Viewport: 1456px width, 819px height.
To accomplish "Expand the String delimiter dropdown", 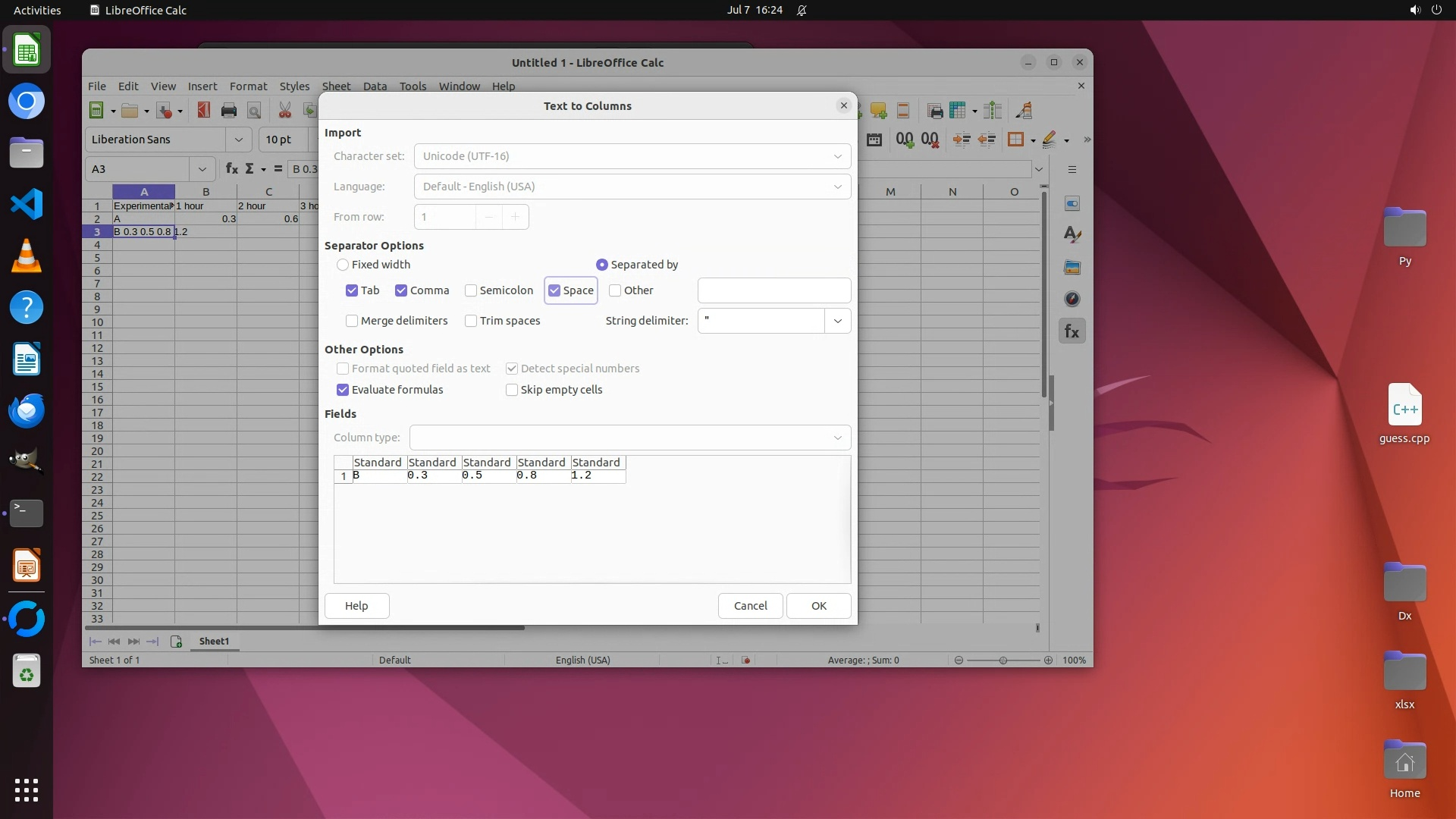I will click(837, 321).
